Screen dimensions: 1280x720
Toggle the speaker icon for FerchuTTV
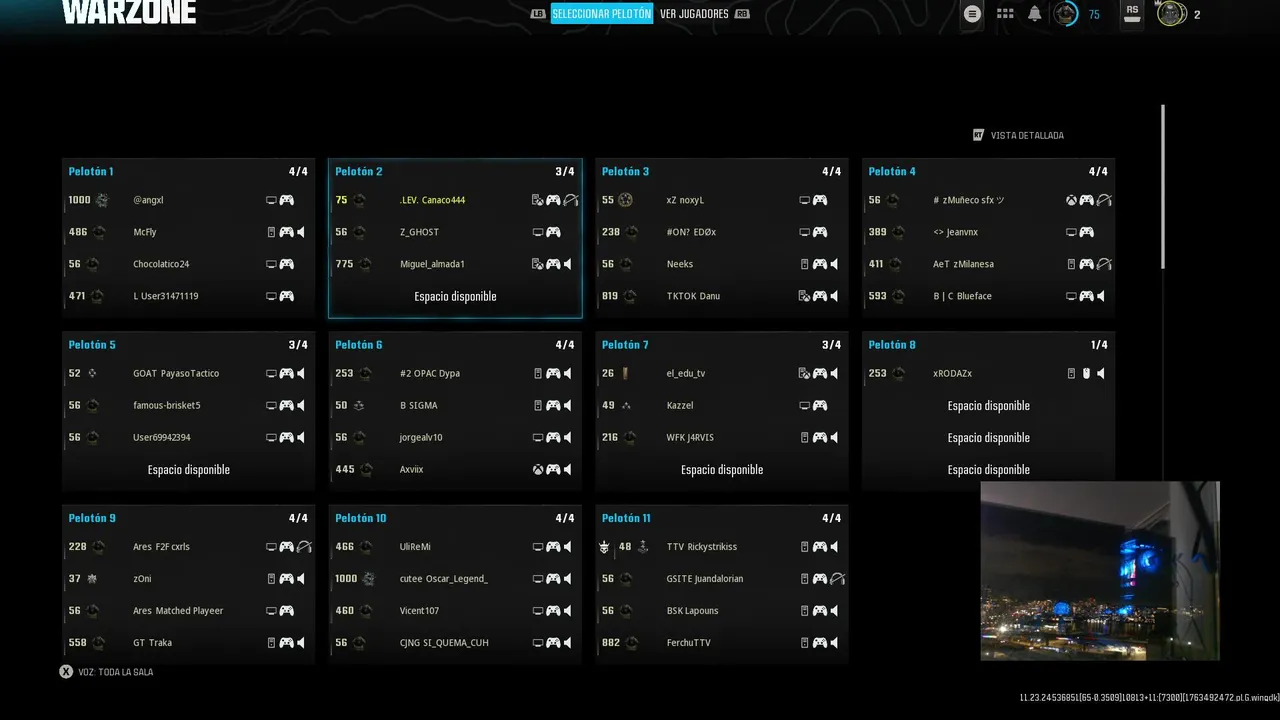834,643
